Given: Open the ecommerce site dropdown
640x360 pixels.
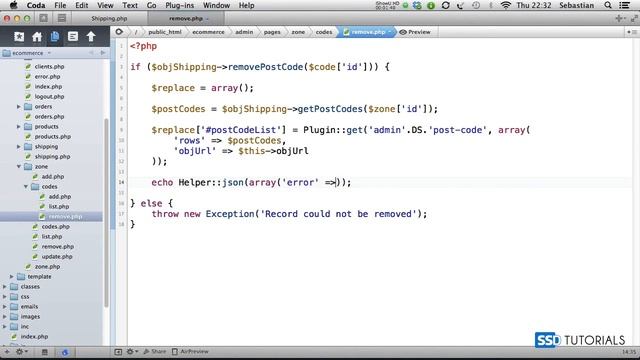Looking at the screenshot, I should click(x=28, y=53).
